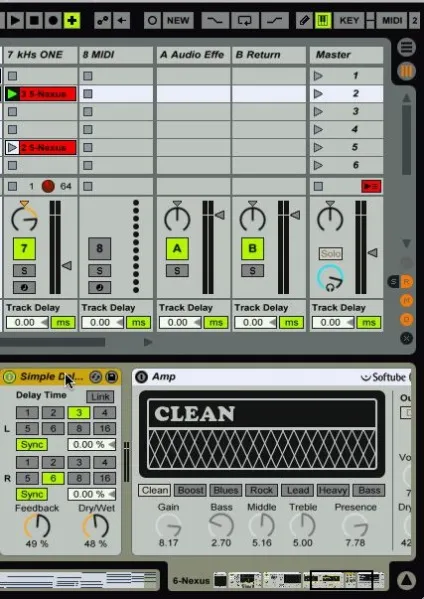424x599 pixels.
Task: Select the 7 kHs ONE track header
Action: (x=40, y=55)
